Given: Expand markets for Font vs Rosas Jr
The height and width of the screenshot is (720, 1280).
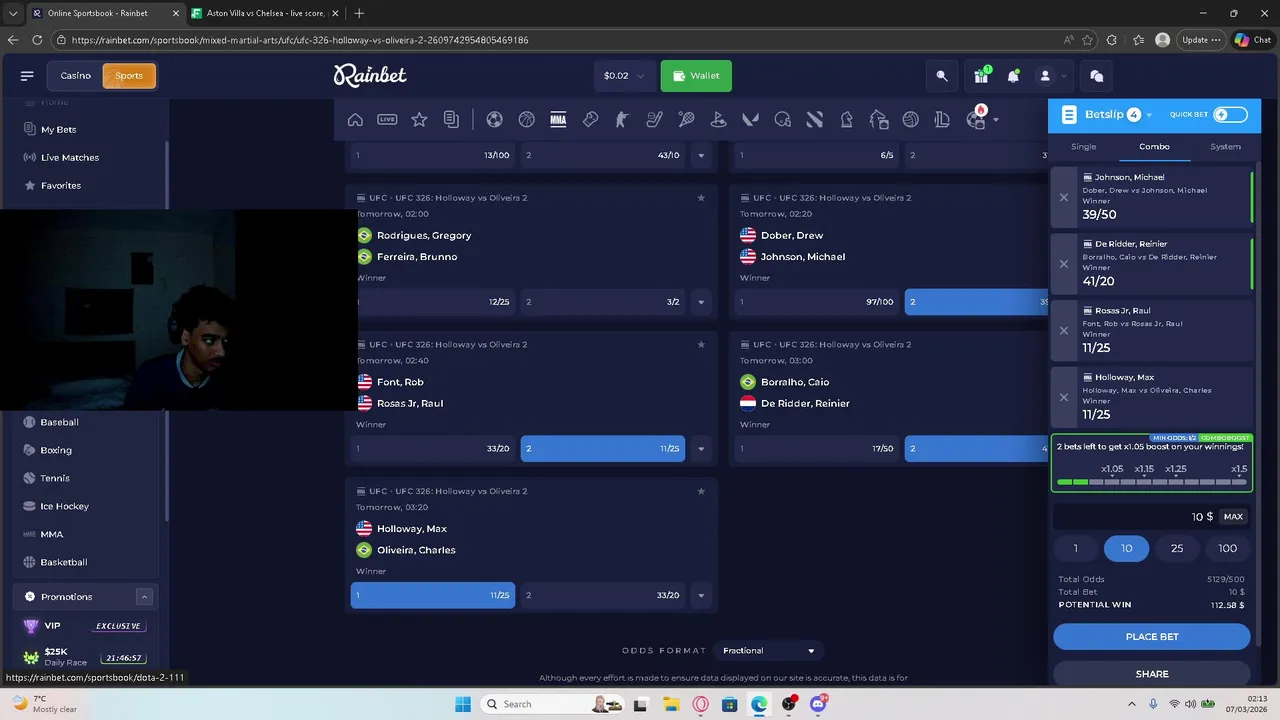Looking at the screenshot, I should tap(701, 449).
